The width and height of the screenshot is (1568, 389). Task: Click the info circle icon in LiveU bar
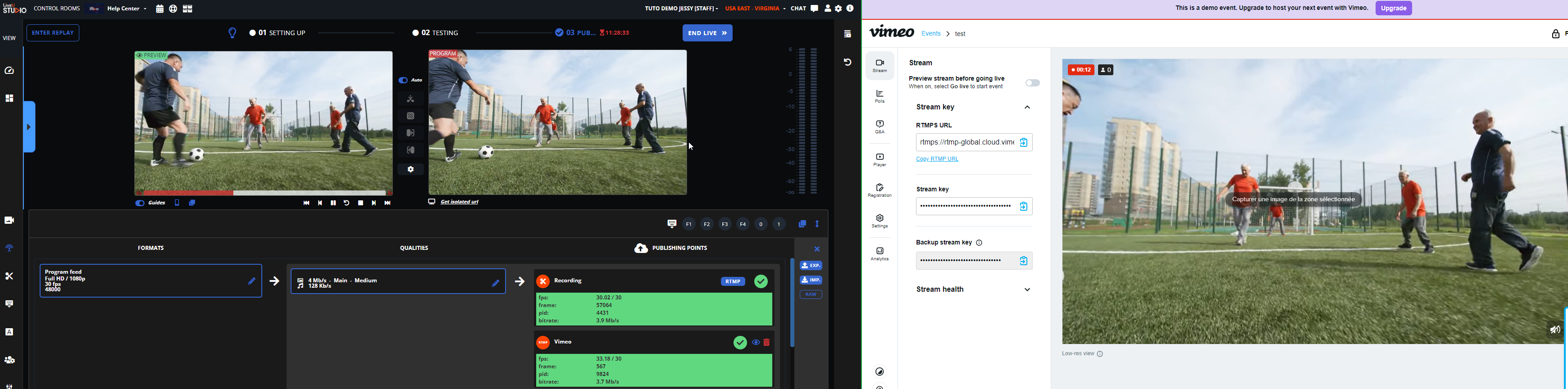(850, 9)
